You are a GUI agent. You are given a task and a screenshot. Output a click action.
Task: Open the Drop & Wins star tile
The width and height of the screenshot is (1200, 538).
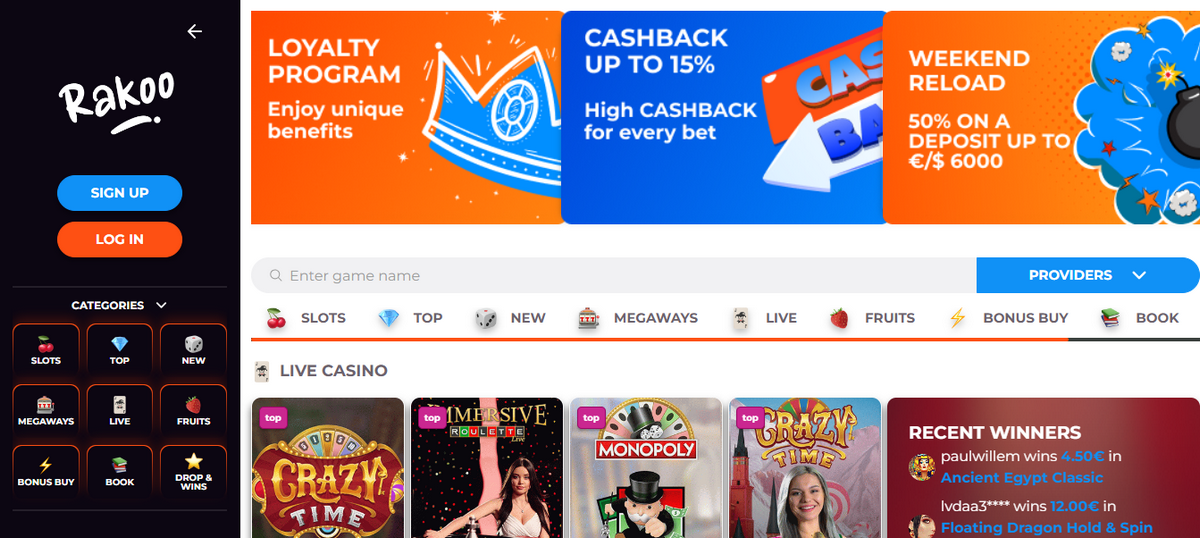click(x=194, y=471)
